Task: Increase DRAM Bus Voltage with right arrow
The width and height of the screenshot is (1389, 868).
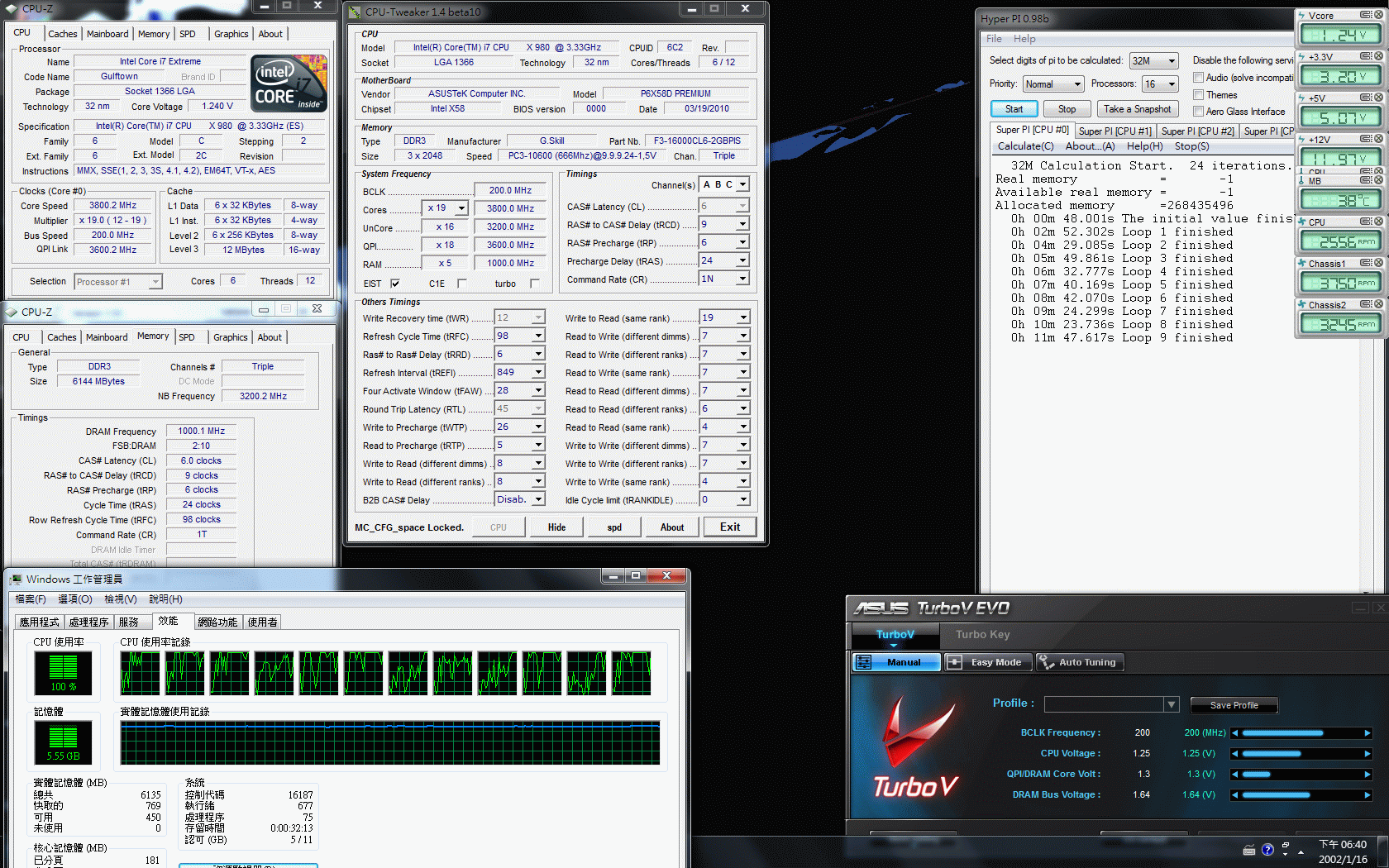Action: [x=1368, y=795]
